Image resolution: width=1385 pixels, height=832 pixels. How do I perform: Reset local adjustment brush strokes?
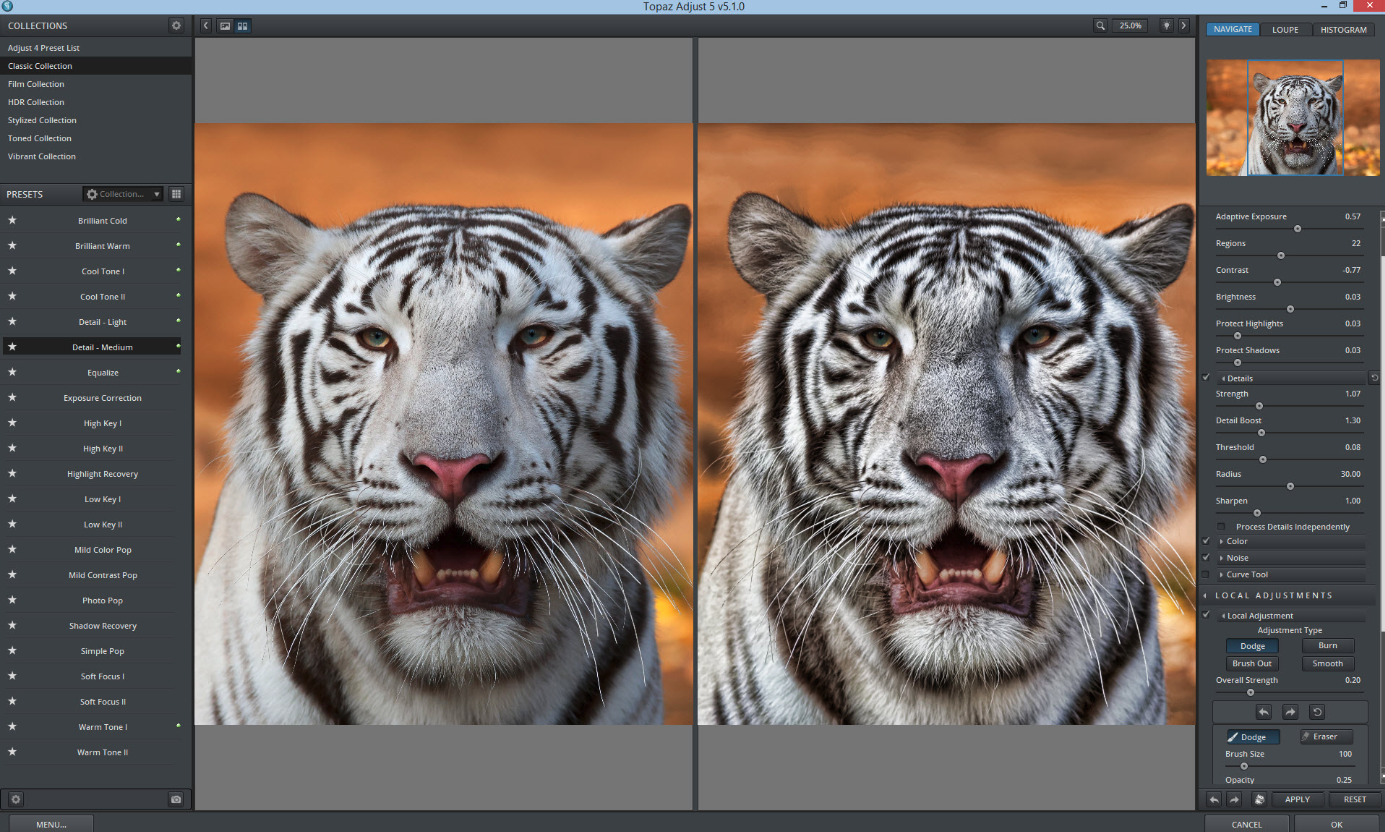[x=1316, y=712]
